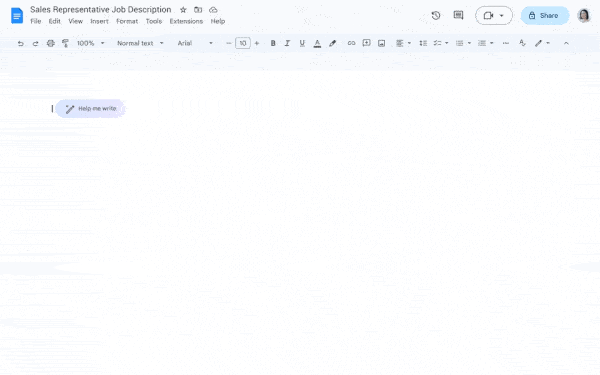Undo the last action
600x375 pixels.
[x=21, y=43]
